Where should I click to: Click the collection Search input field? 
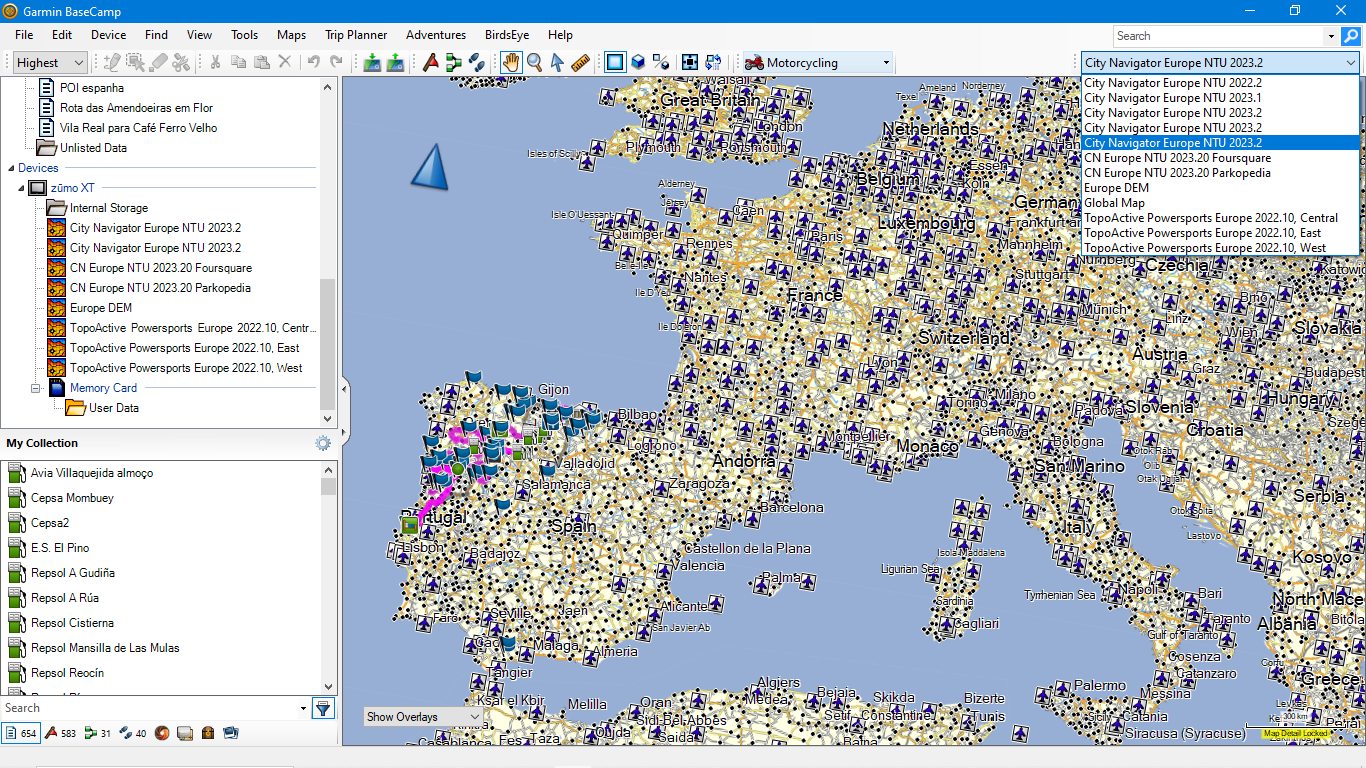pyautogui.click(x=149, y=708)
